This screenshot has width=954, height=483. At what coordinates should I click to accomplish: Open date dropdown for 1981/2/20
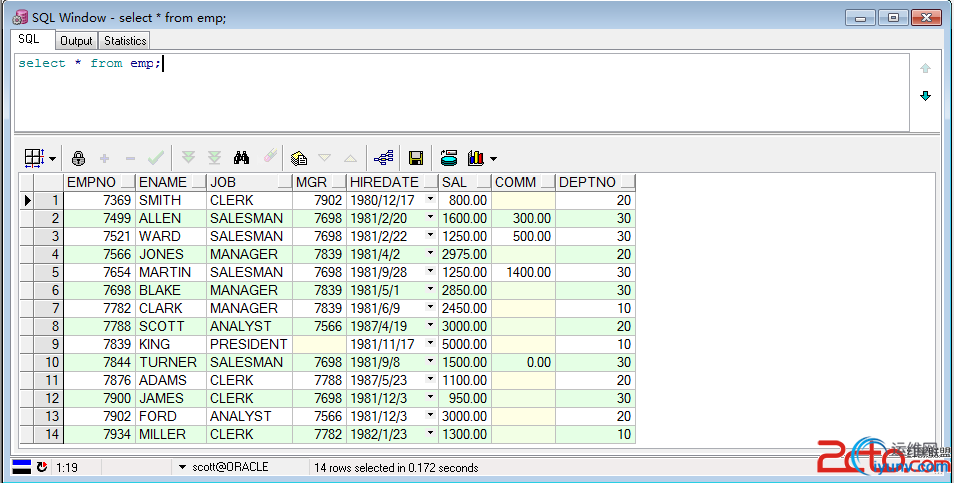pyautogui.click(x=431, y=217)
